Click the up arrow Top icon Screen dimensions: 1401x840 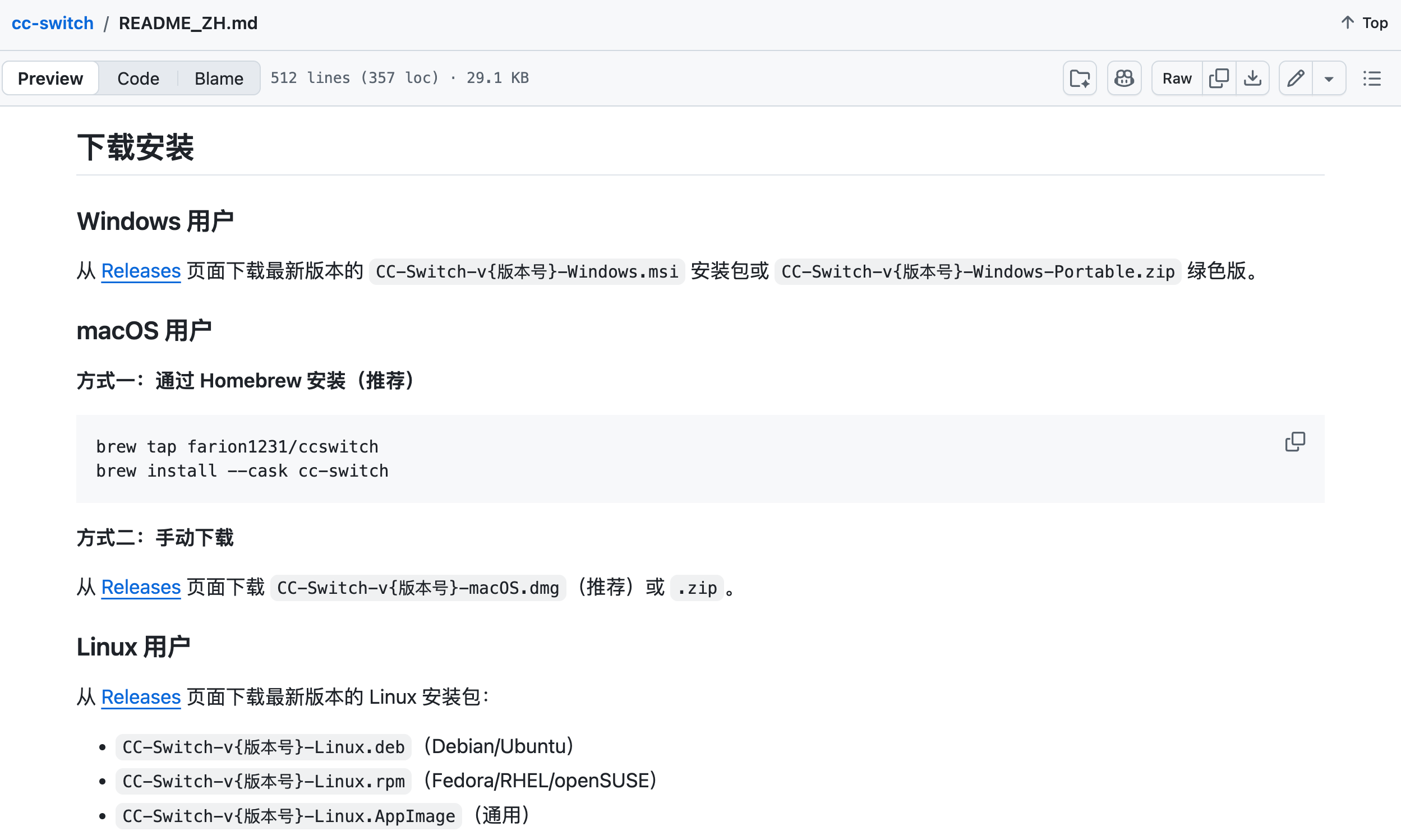(1347, 22)
